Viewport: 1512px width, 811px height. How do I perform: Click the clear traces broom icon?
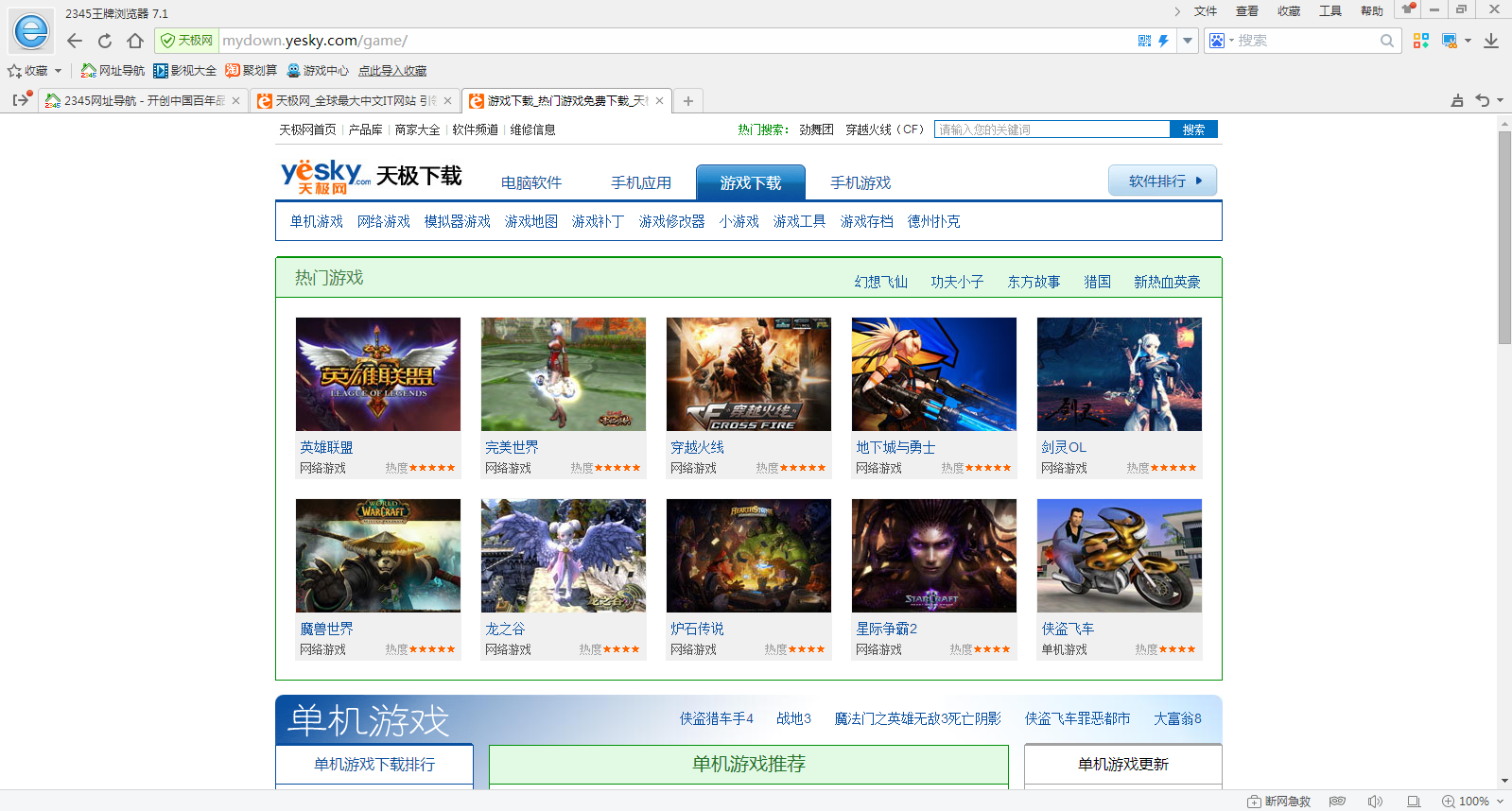tap(1457, 100)
